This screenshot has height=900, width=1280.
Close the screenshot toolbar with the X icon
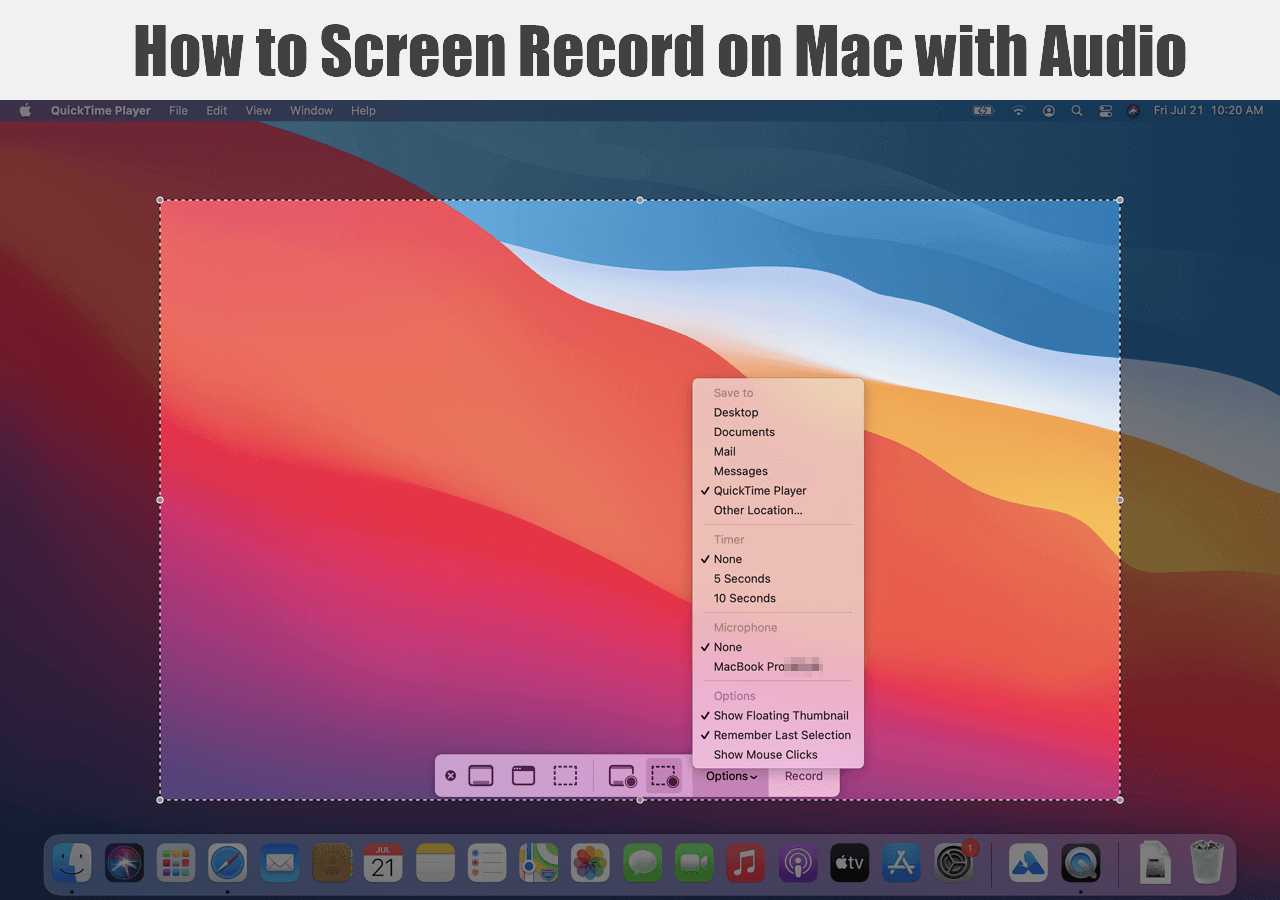pos(450,776)
